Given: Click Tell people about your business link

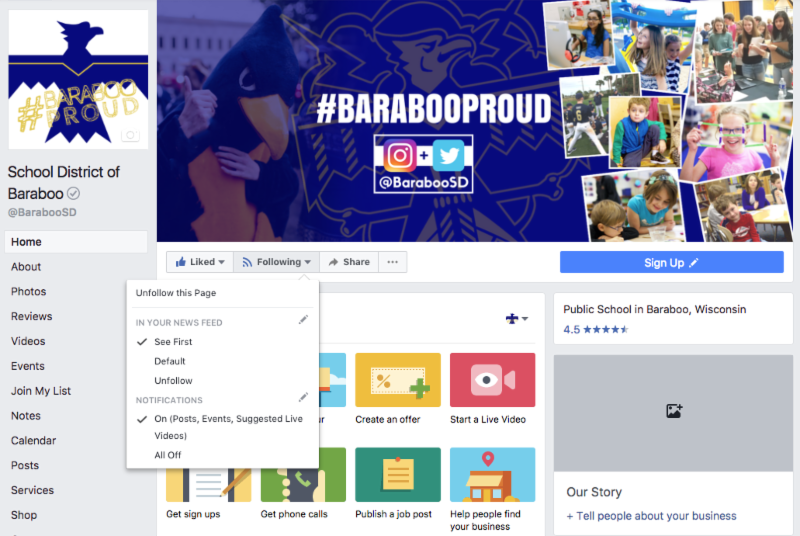Looking at the screenshot, I should pos(651,516).
